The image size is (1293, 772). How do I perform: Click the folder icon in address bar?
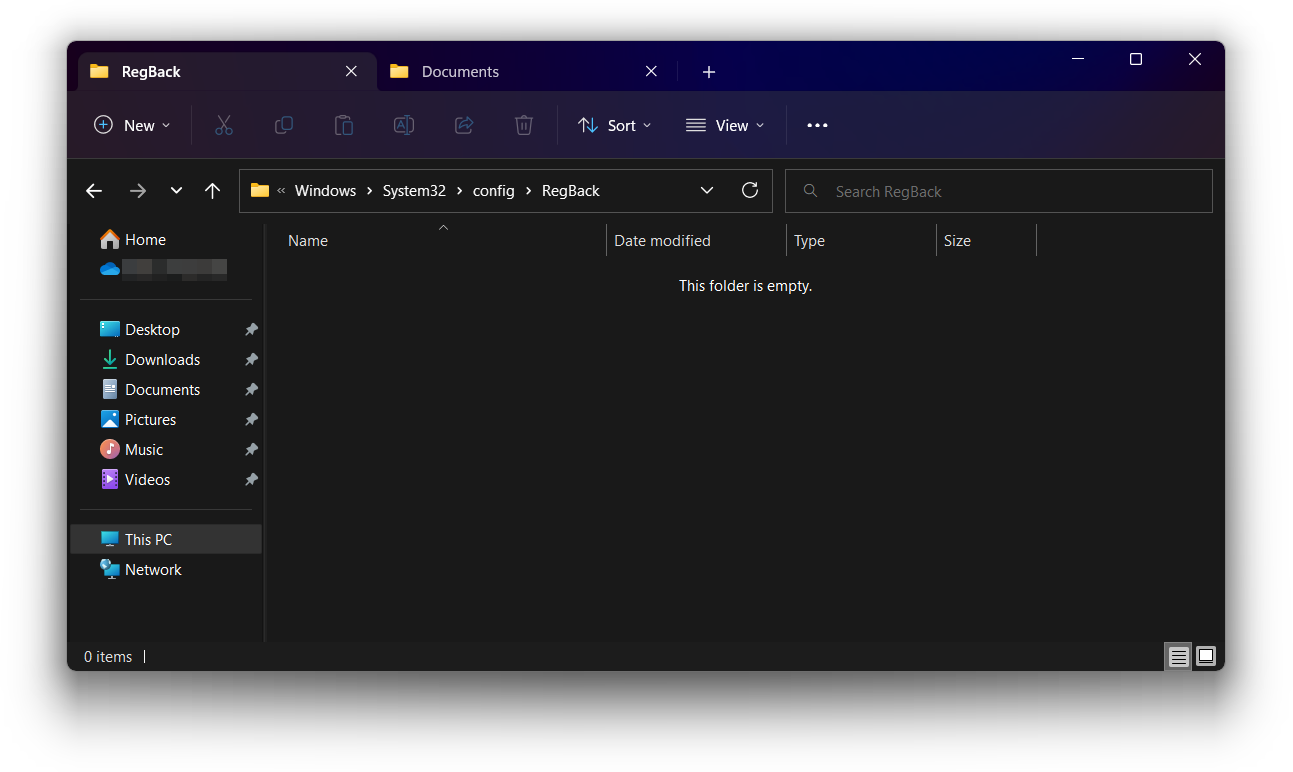260,190
